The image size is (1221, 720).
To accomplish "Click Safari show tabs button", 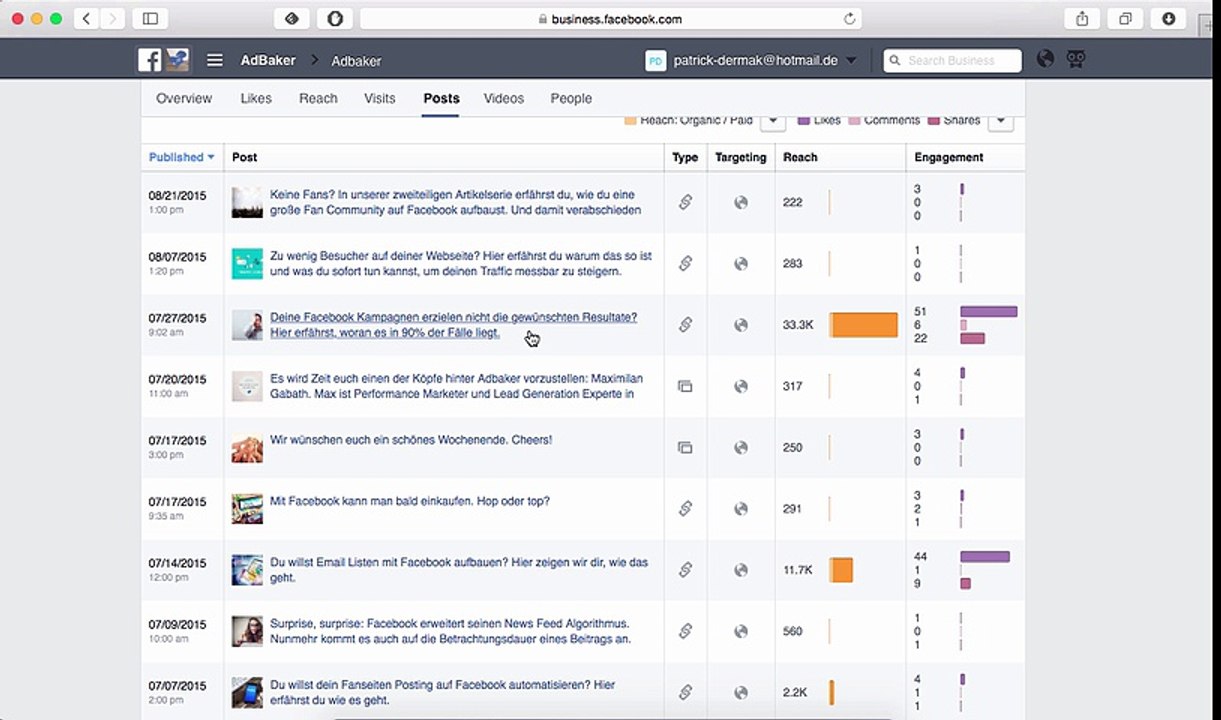I will [1125, 18].
